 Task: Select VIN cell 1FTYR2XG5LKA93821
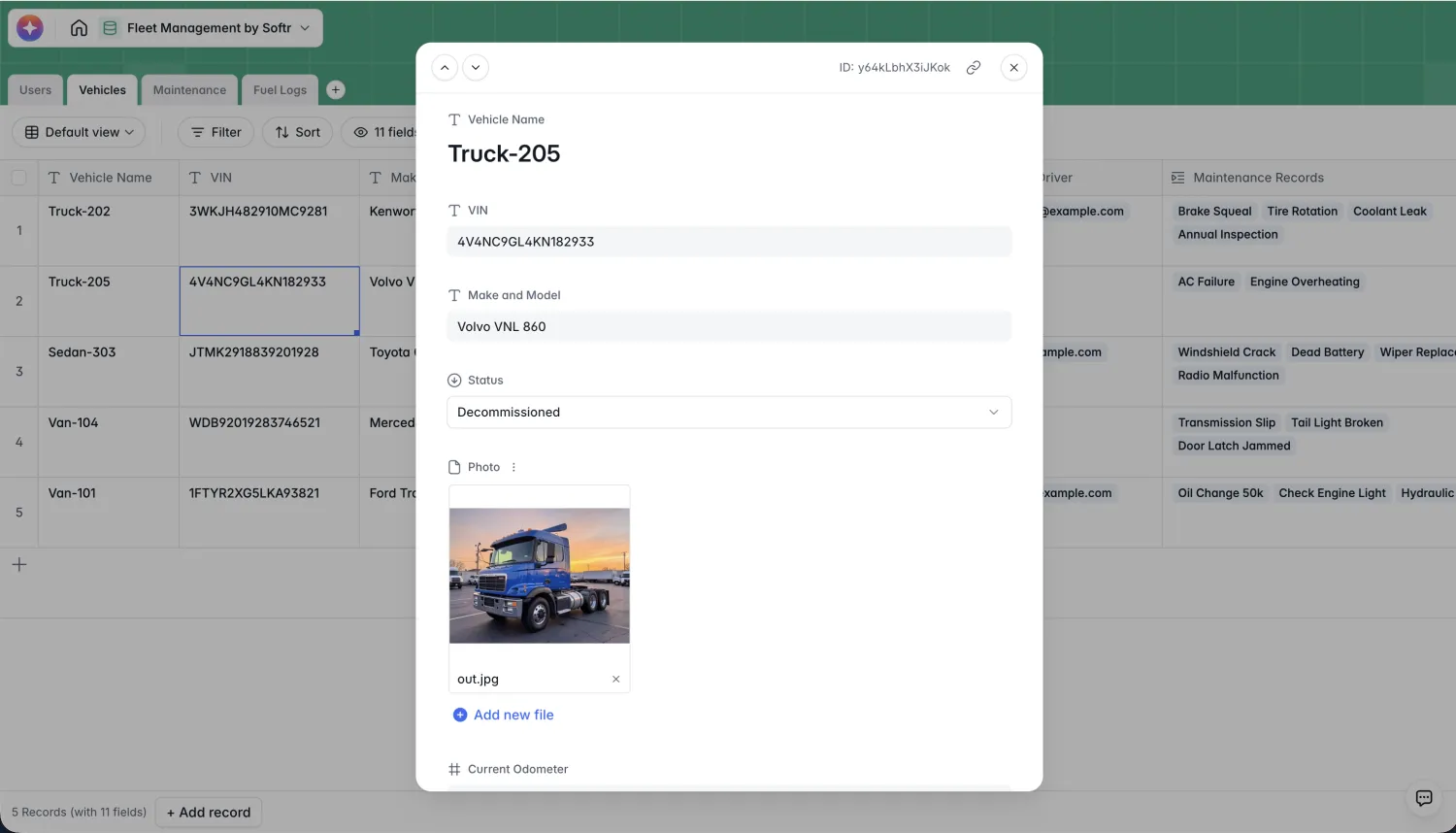[269, 513]
